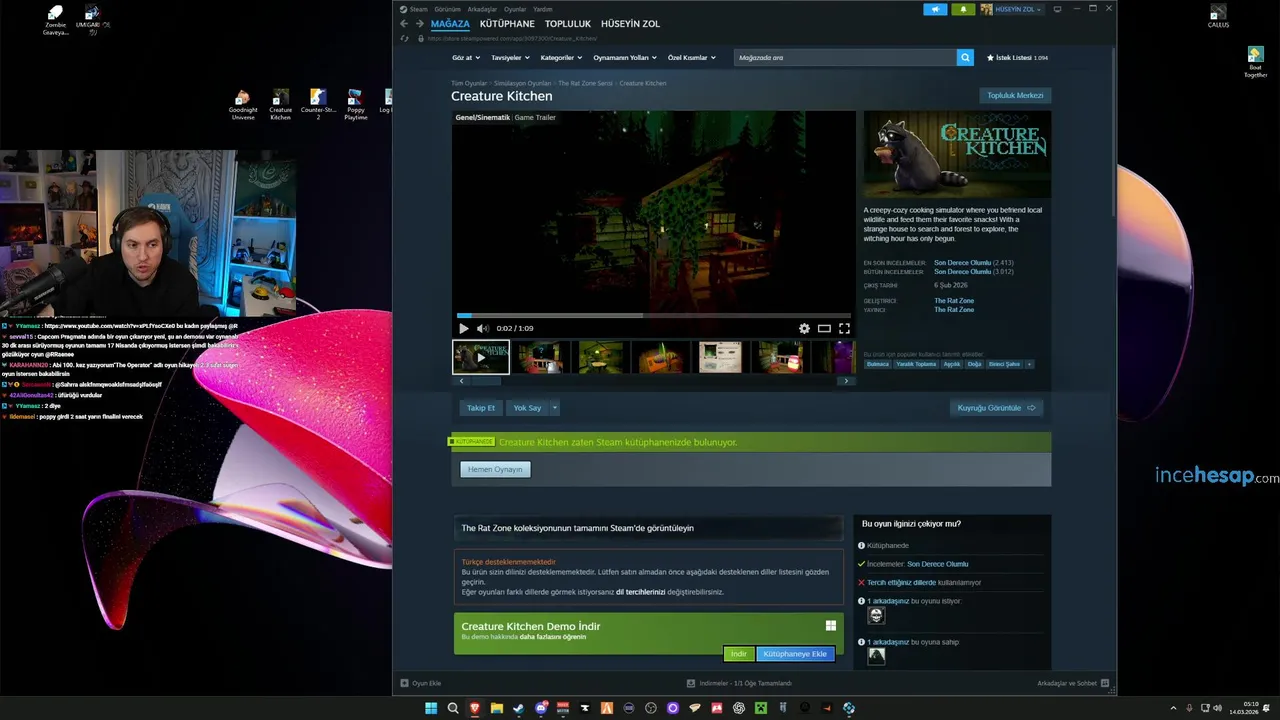Open the Oyunlar menu
This screenshot has height=720, width=1280.
[515, 9]
